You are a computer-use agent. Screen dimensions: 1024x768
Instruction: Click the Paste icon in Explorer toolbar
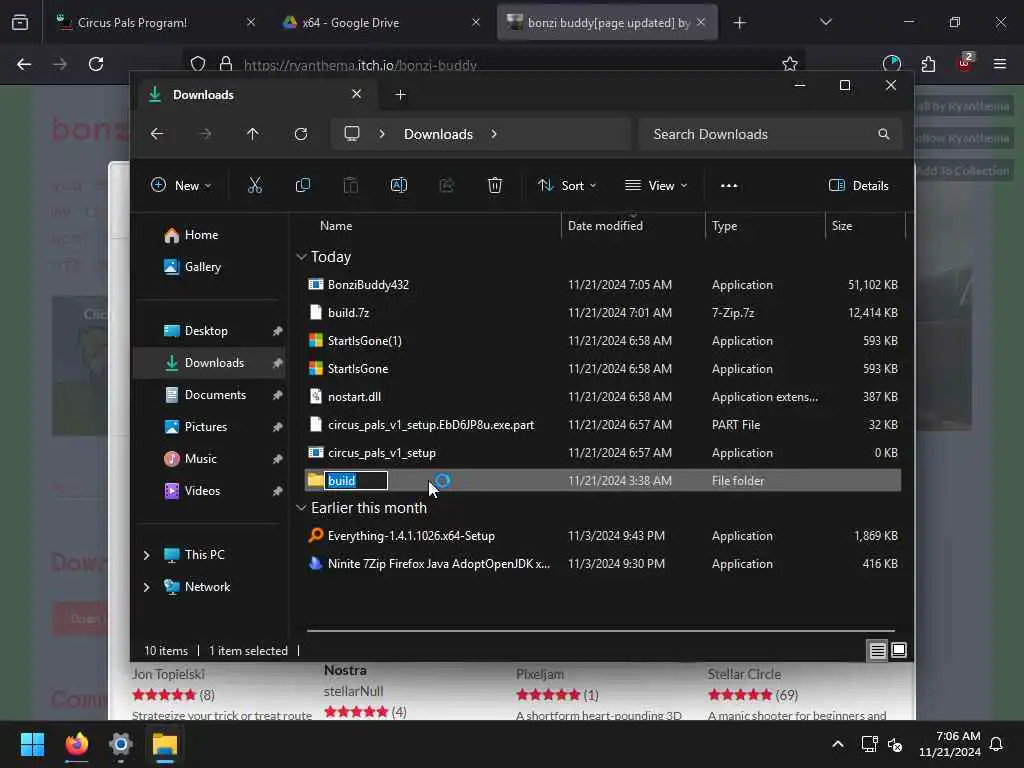351,185
